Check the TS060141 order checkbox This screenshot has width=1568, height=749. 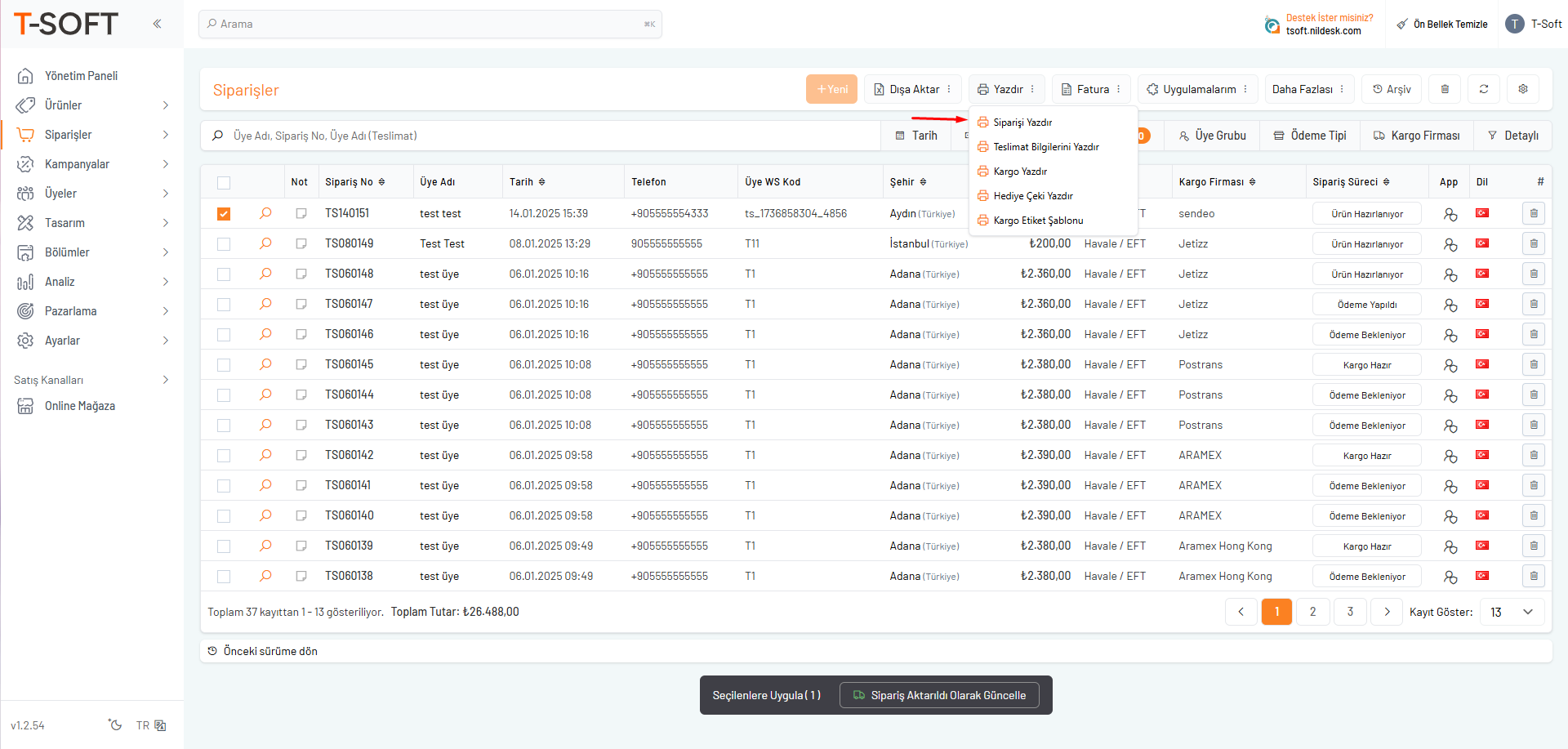(x=224, y=486)
